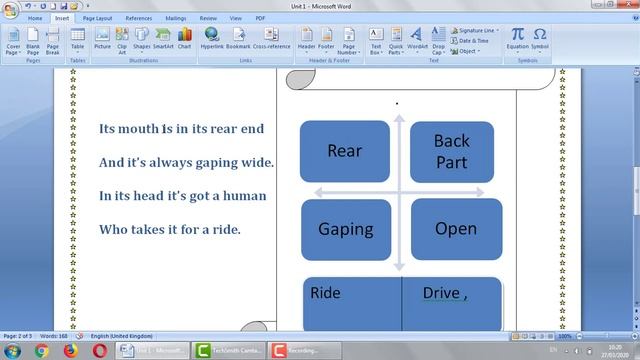Open the Table insert menu
640x360 pixels.
[x=78, y=41]
